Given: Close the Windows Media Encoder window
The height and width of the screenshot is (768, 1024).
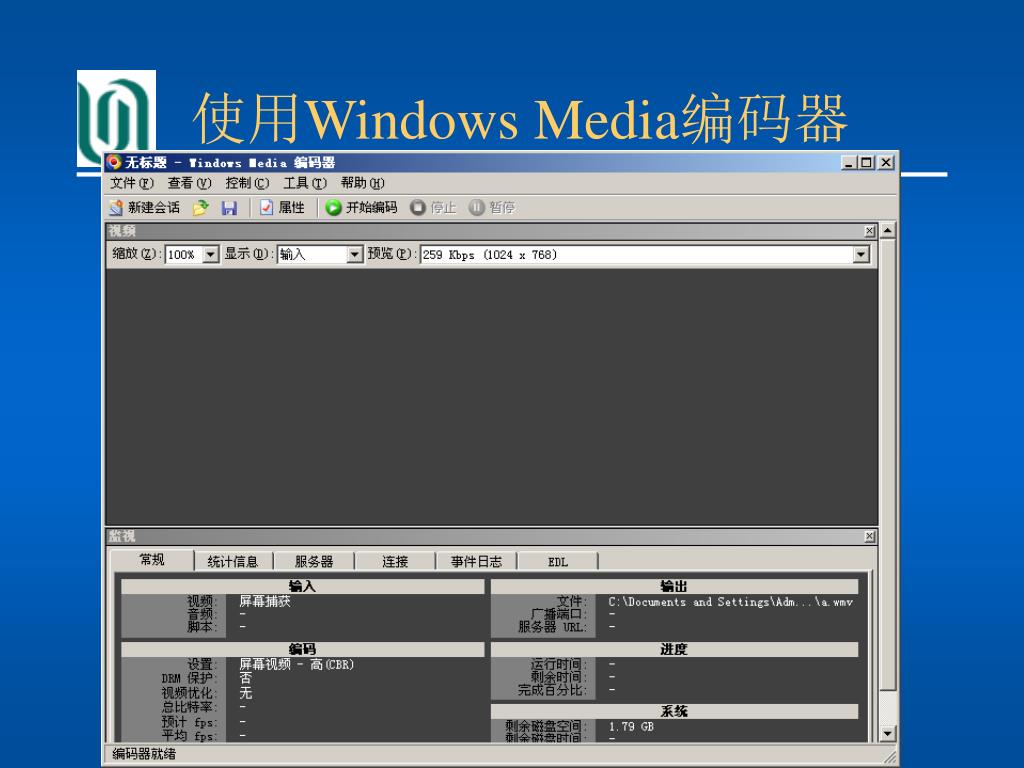Looking at the screenshot, I should tap(886, 162).
